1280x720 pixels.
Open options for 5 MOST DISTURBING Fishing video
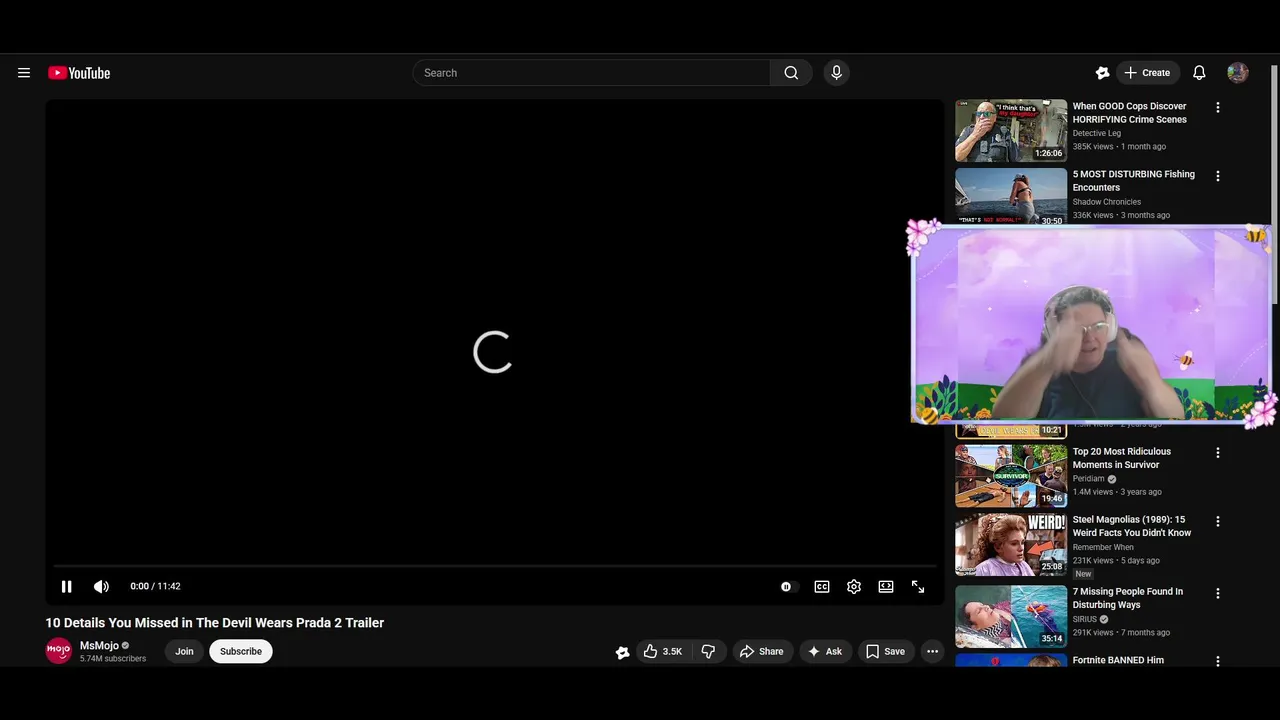[1218, 176]
